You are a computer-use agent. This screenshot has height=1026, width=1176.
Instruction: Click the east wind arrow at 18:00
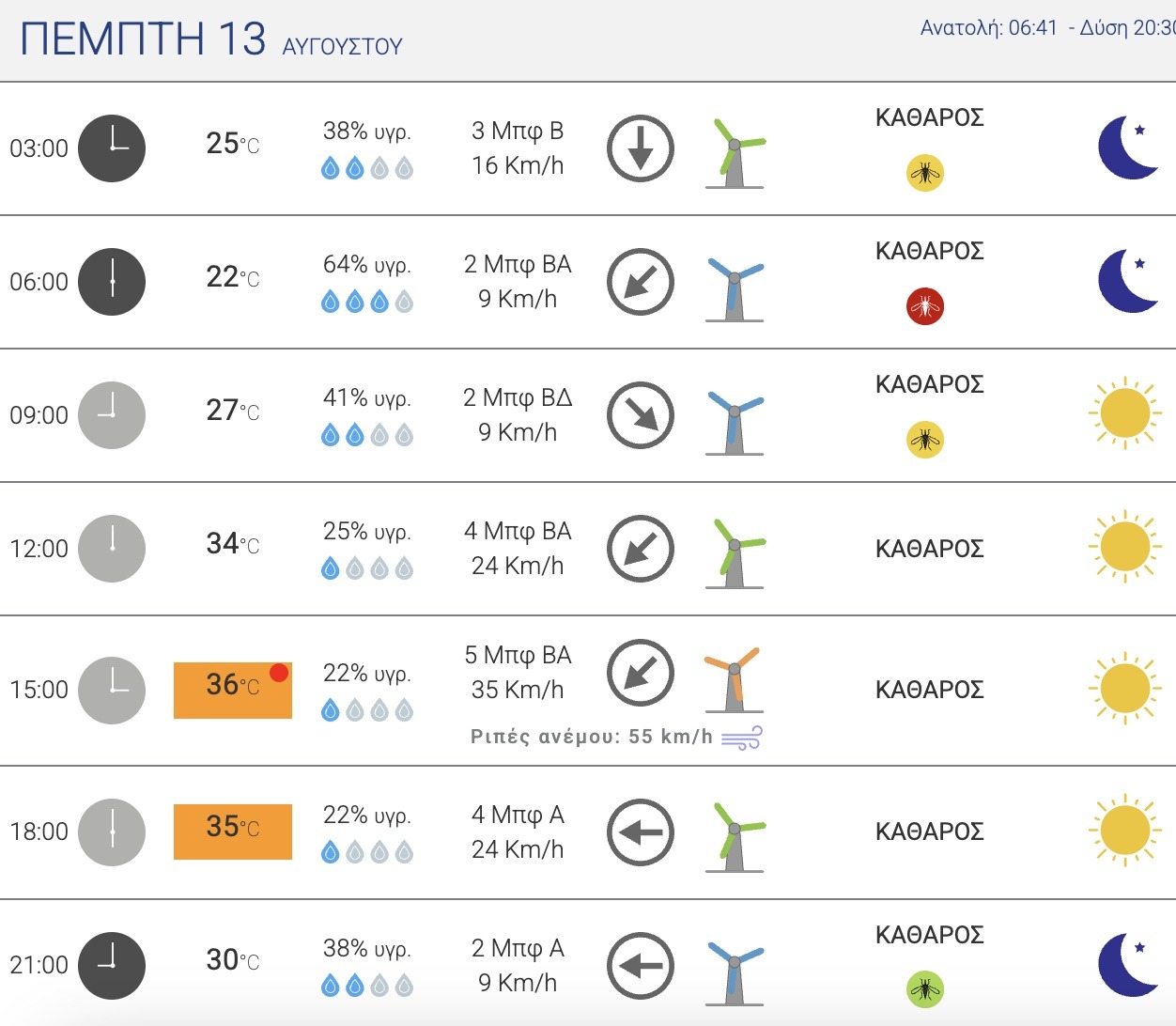(x=641, y=832)
